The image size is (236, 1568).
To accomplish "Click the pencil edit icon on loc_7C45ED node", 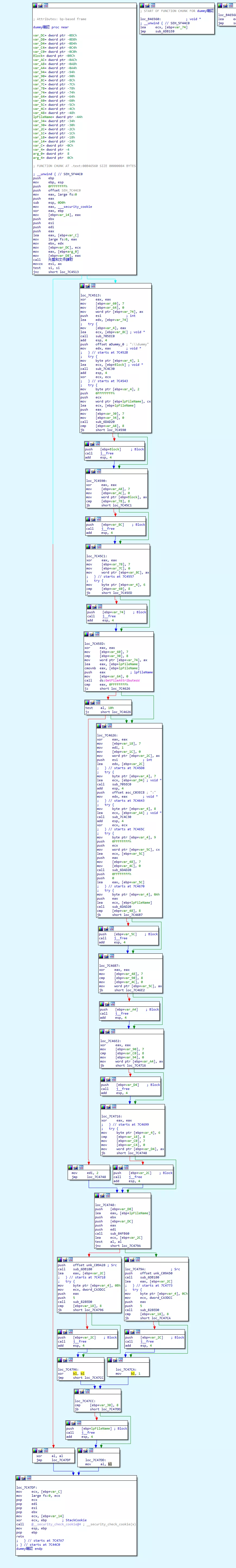I will click(x=91, y=634).
